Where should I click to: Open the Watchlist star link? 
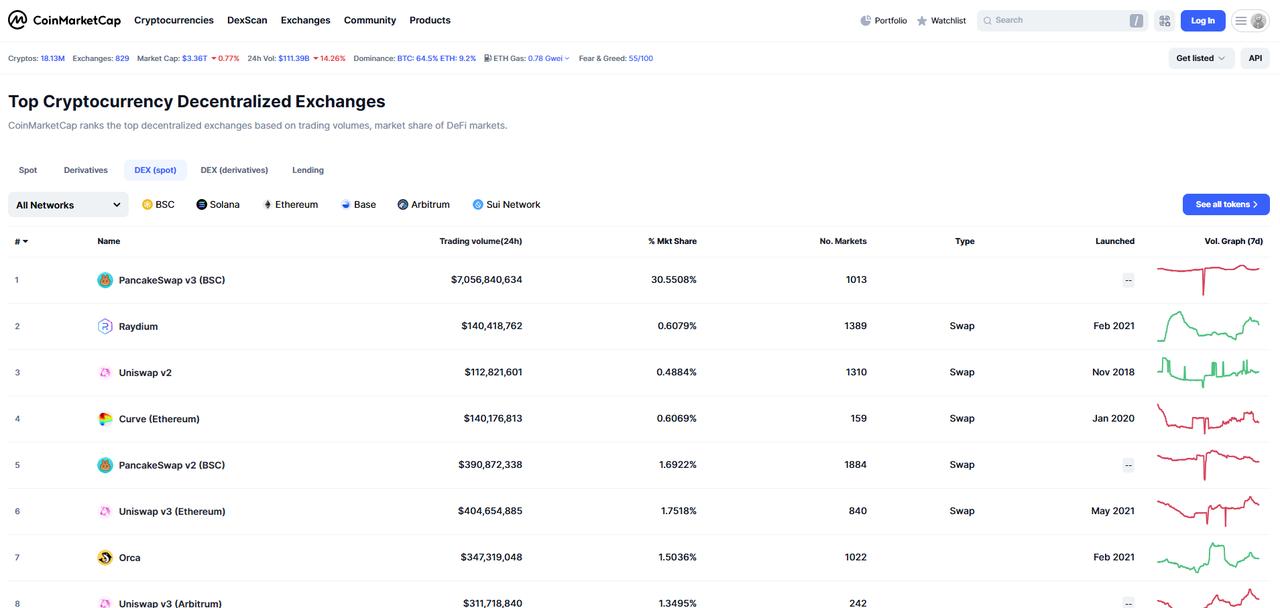[x=941, y=20]
